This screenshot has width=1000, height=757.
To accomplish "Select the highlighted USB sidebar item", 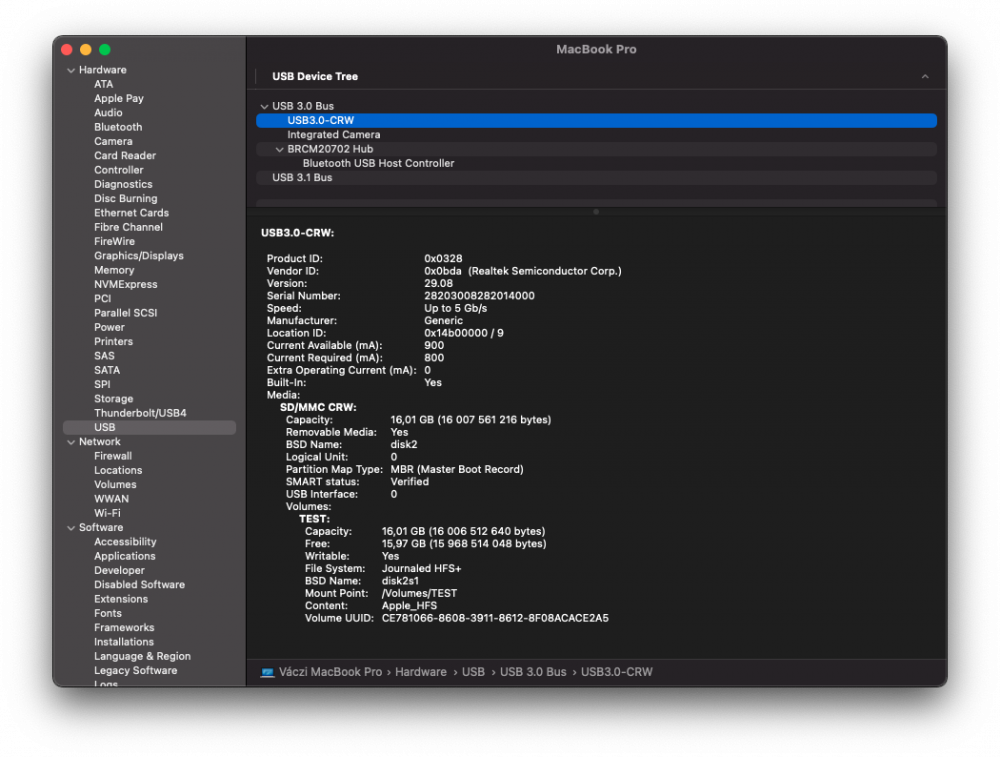I will point(149,428).
